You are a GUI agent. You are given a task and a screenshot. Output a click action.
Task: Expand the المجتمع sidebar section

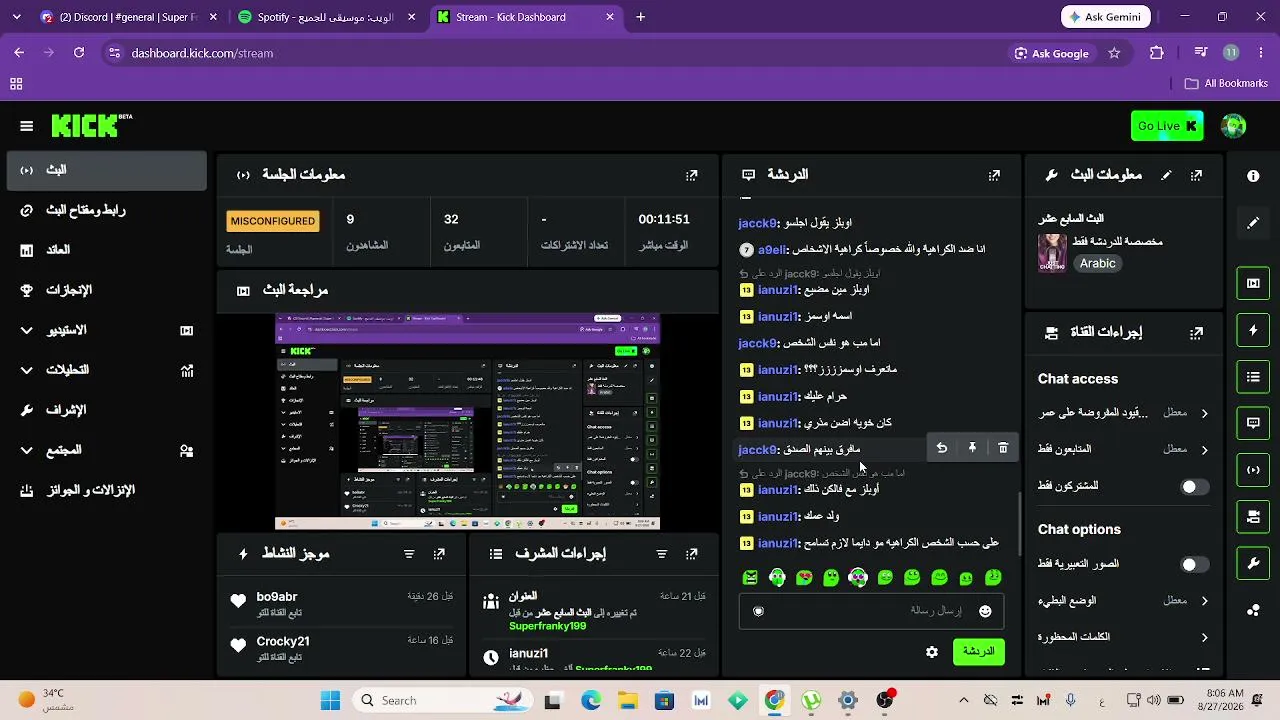click(27, 450)
